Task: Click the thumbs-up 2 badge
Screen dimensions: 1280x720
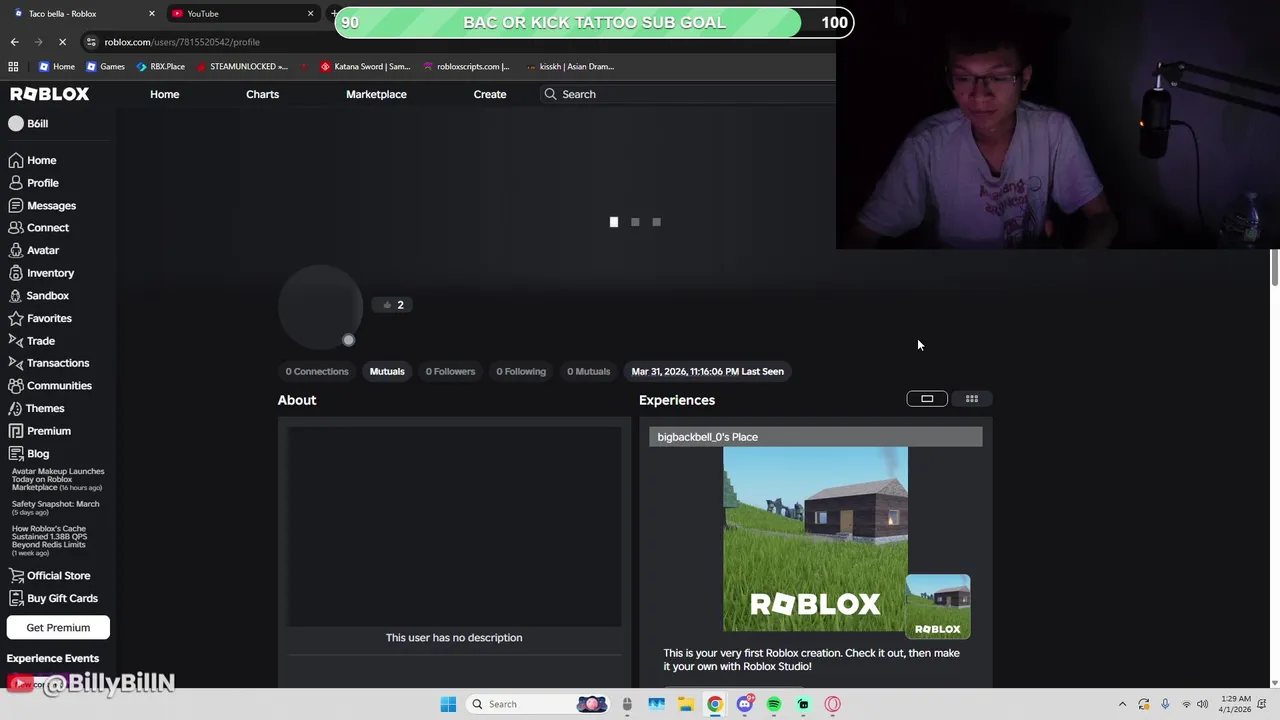Action: click(393, 305)
